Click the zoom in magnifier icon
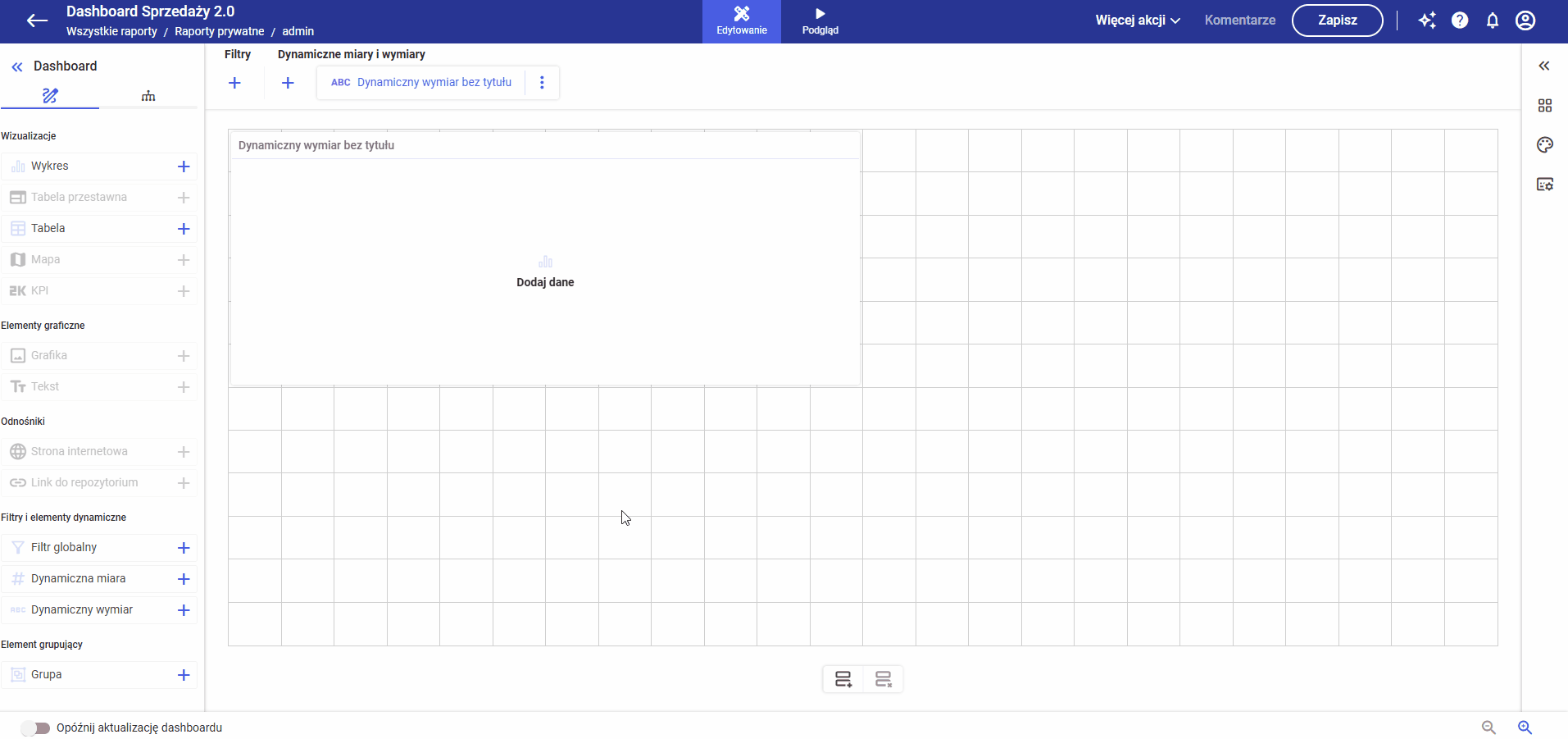Image resolution: width=1568 pixels, height=739 pixels. tap(1525, 728)
